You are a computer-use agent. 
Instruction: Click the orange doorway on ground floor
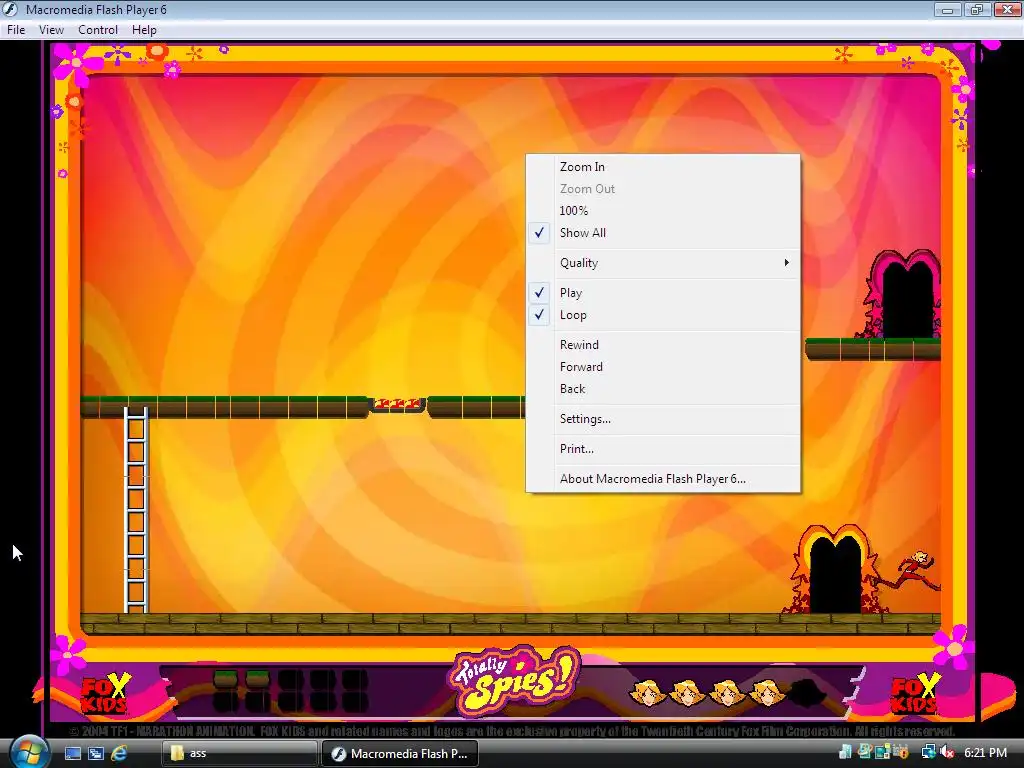pyautogui.click(x=835, y=570)
